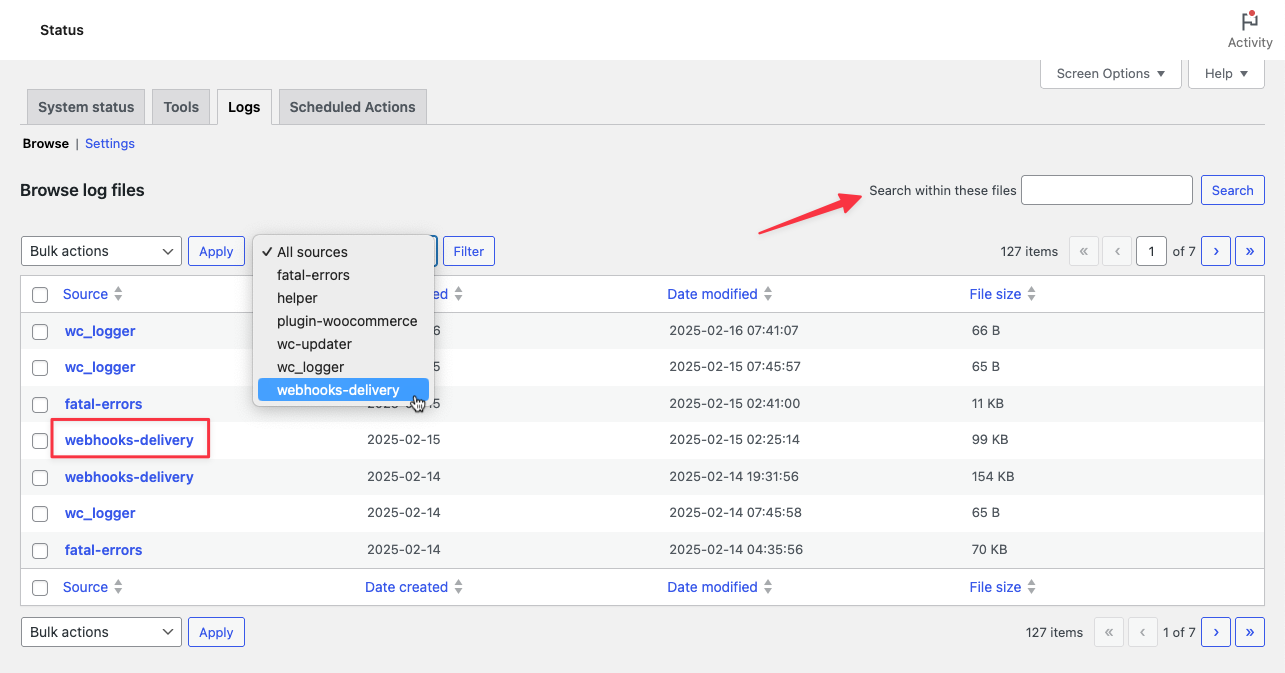Jump to last page in top pagination
This screenshot has width=1285, height=673.
1249,251
